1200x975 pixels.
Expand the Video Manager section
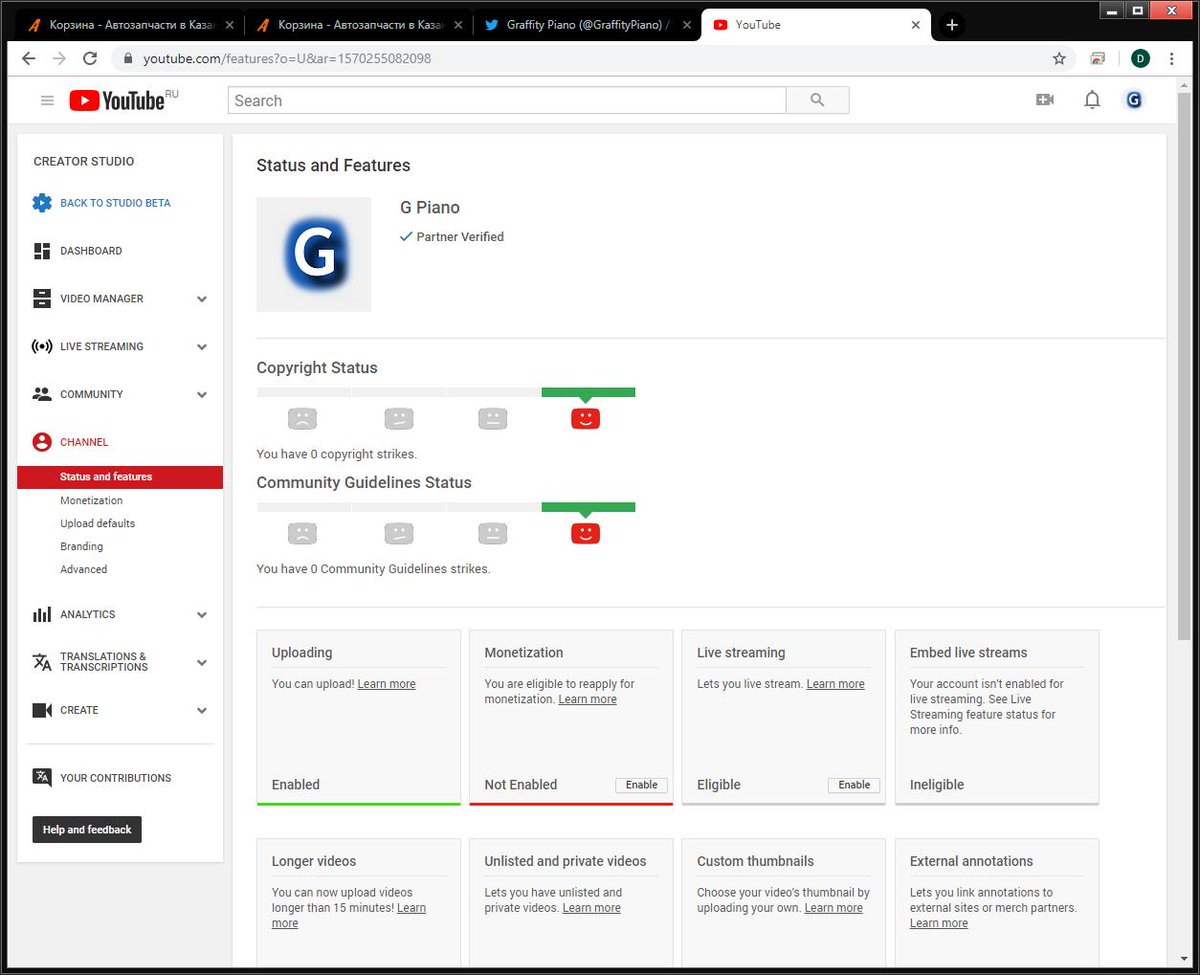(x=202, y=299)
